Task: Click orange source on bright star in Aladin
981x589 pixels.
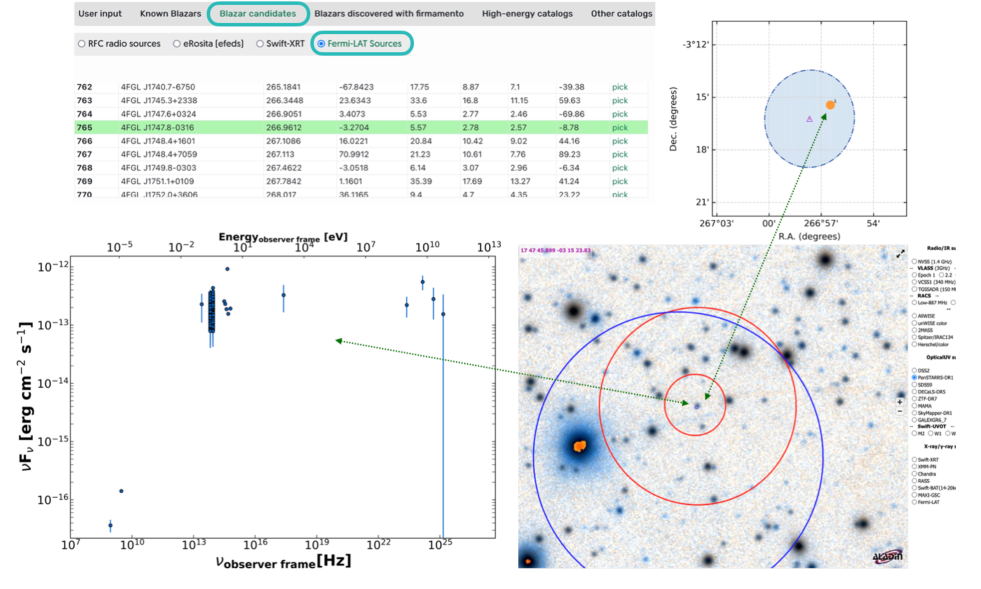Action: (580, 446)
